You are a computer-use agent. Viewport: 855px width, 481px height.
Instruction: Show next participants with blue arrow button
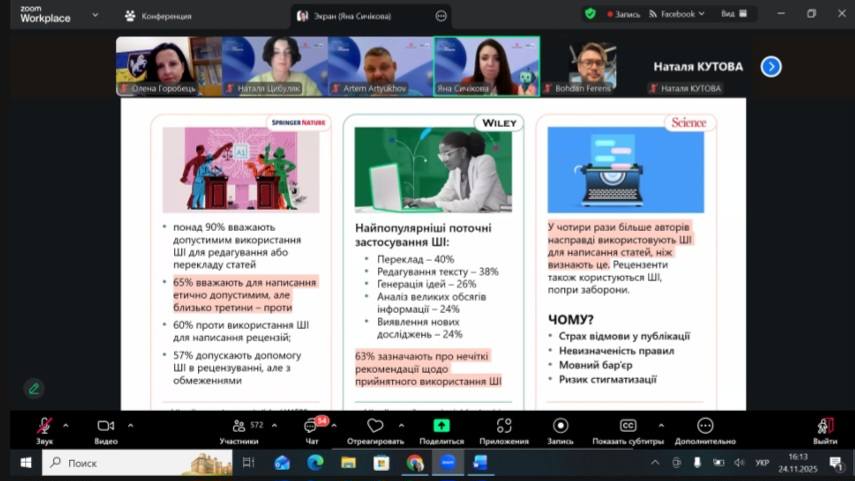(x=770, y=66)
